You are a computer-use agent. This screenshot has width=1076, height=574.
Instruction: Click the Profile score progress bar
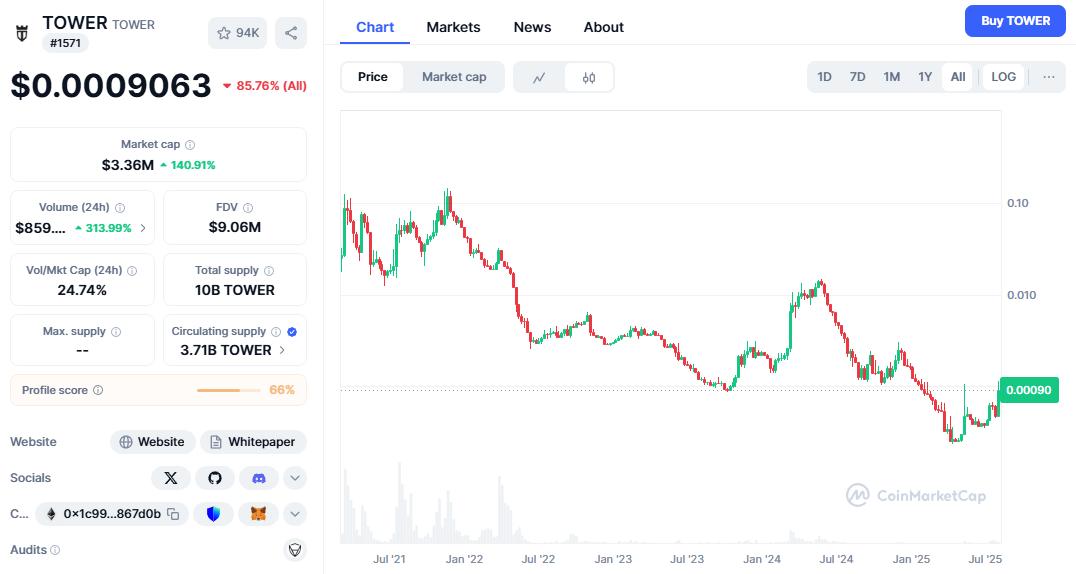click(229, 390)
